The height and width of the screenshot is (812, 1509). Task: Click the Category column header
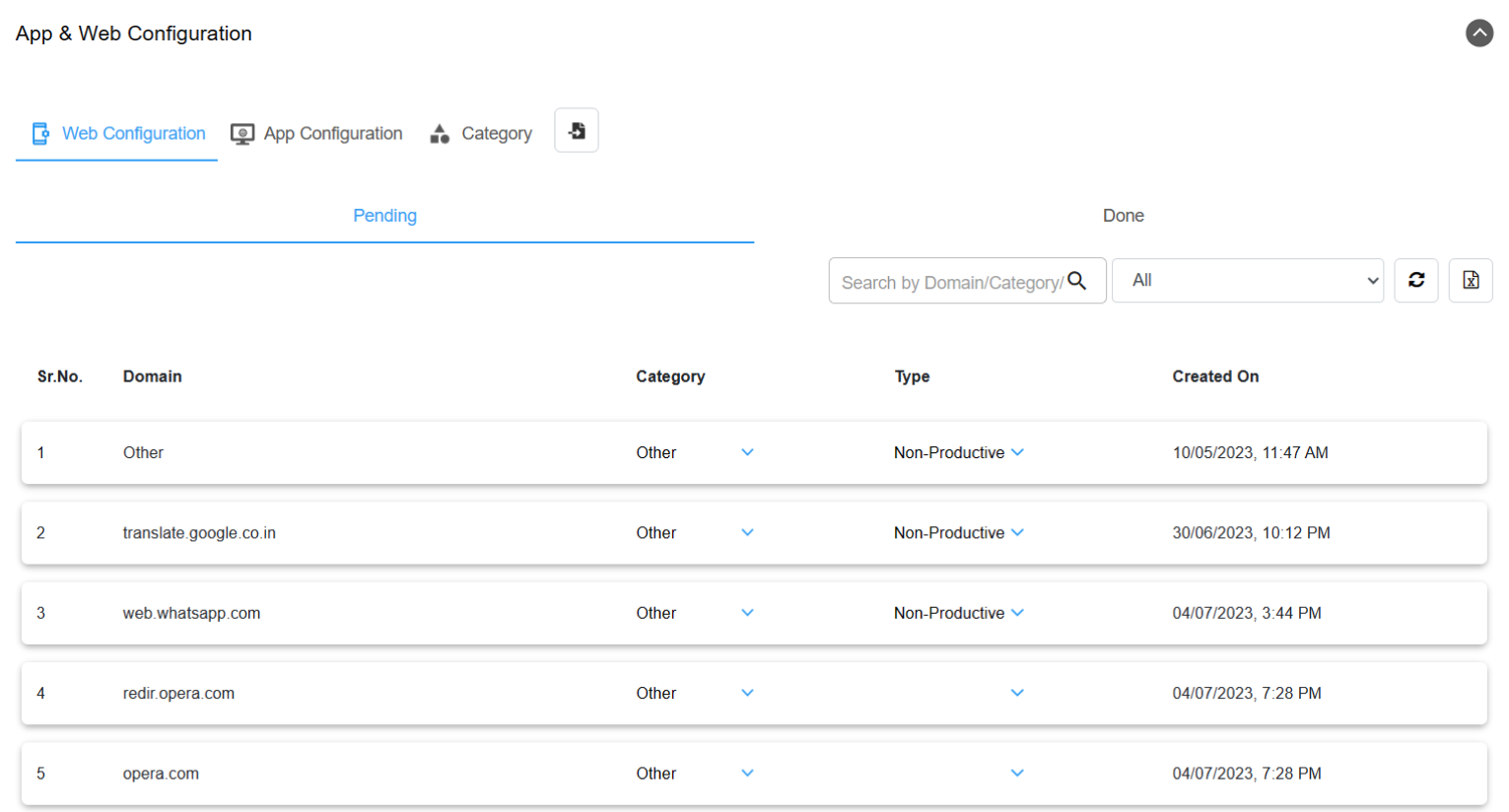point(670,376)
